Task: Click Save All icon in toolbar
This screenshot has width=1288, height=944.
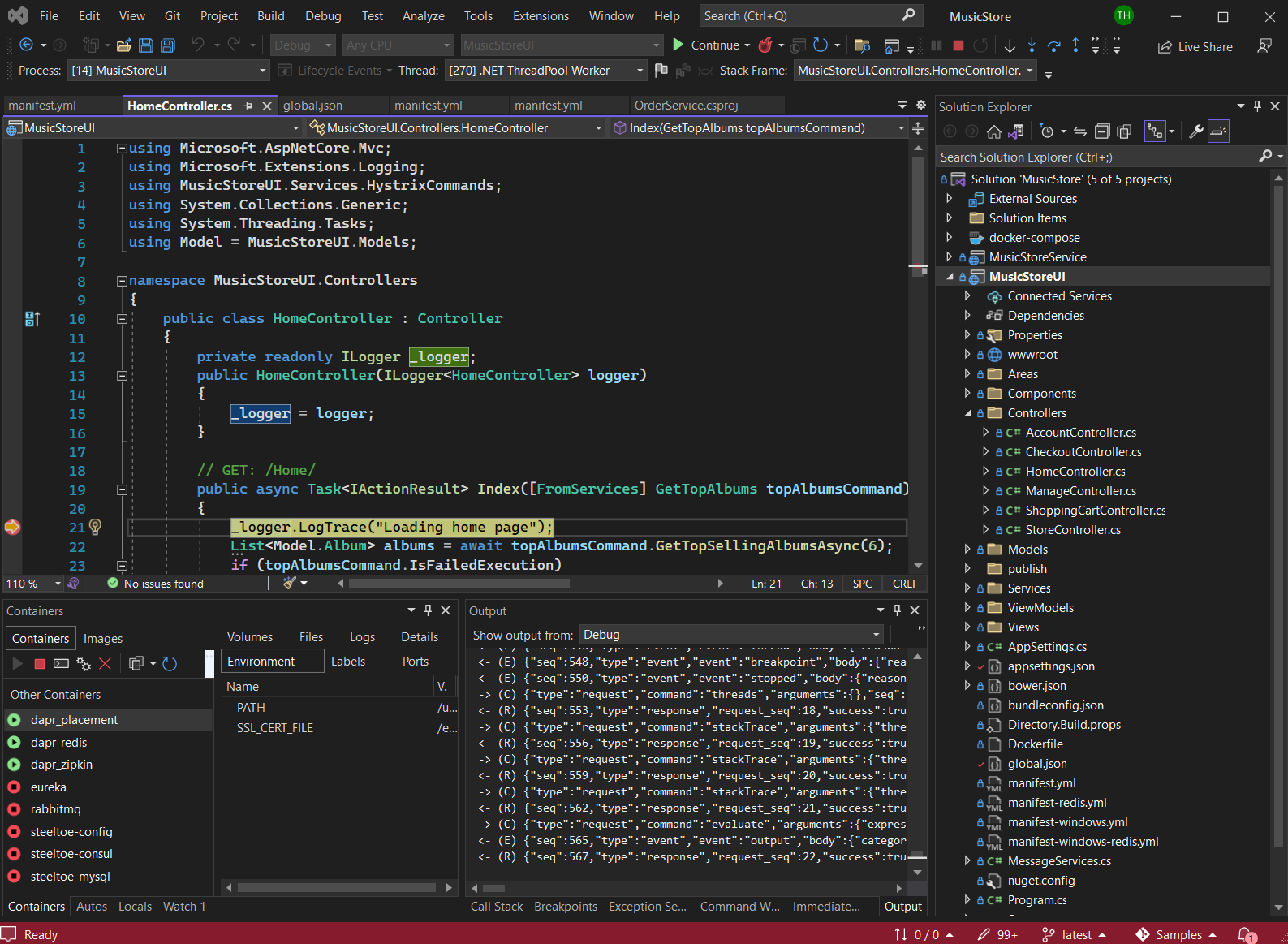Action: (168, 45)
